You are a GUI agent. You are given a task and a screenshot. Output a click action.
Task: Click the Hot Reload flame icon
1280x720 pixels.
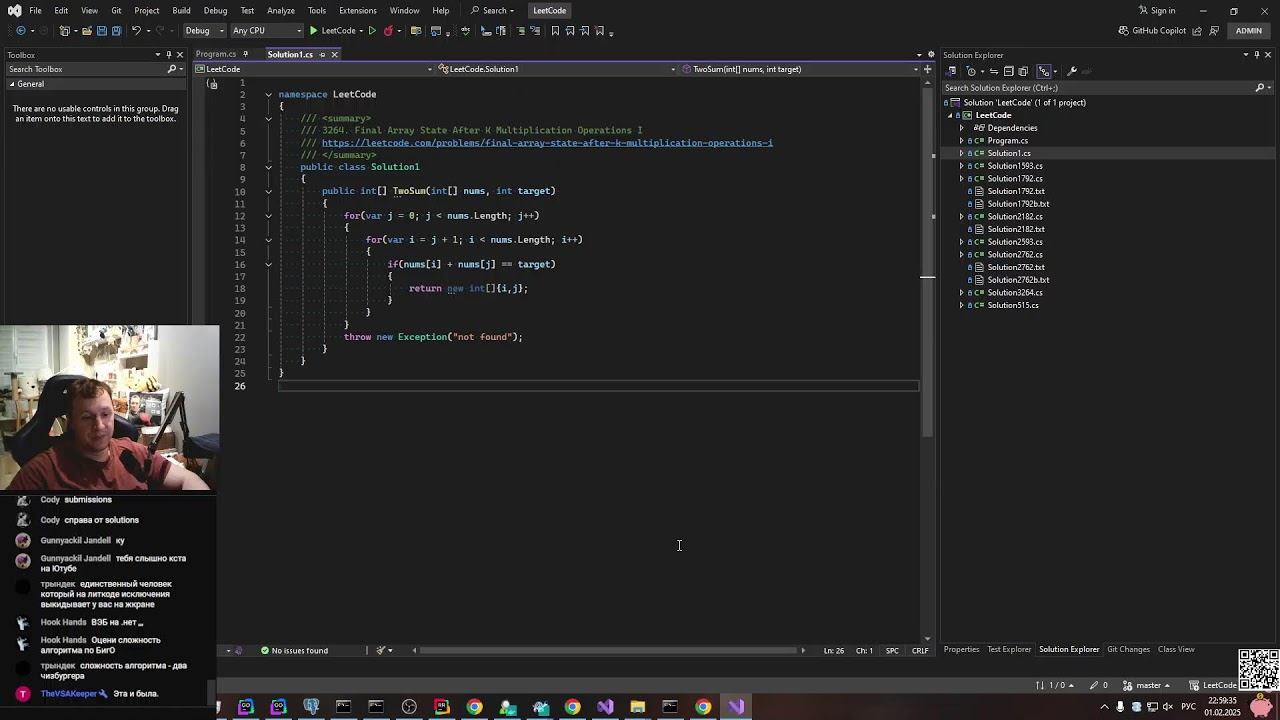click(388, 31)
